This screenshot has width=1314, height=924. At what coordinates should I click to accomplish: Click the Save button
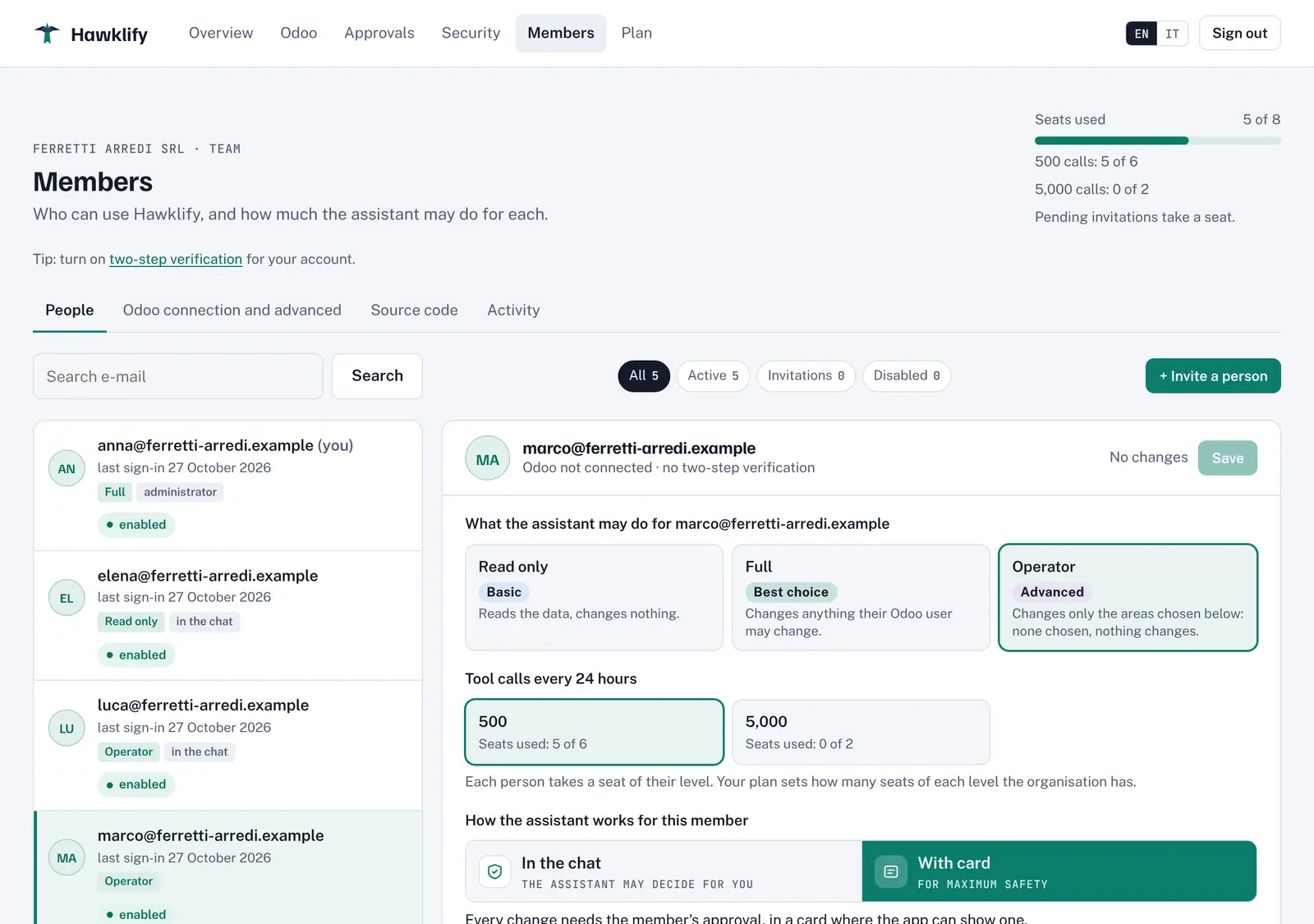coord(1228,458)
